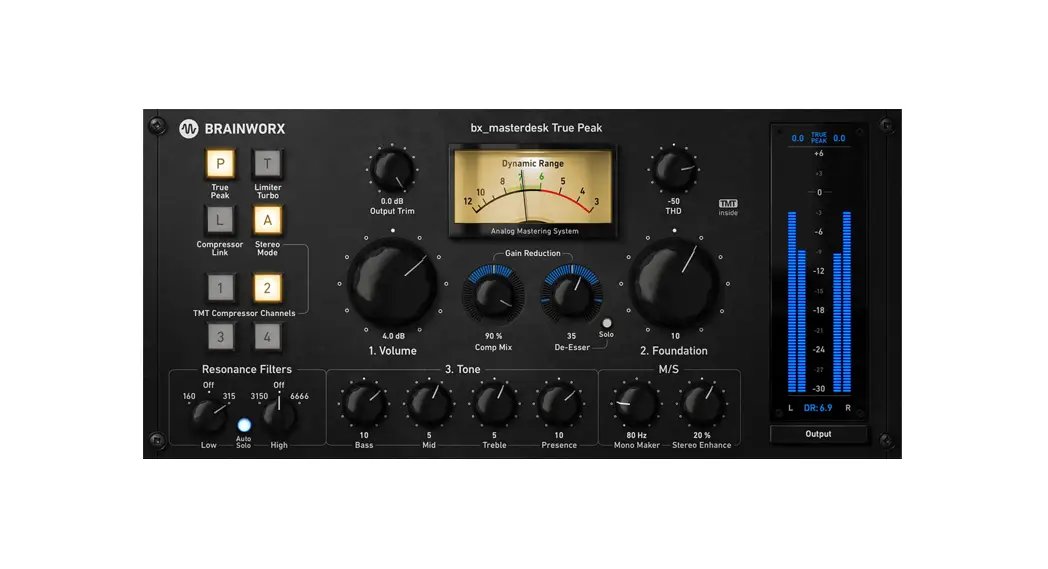Image resolution: width=1048 pixels, height=569 pixels.
Task: Toggle the Auto Solo light button
Action: (244, 425)
